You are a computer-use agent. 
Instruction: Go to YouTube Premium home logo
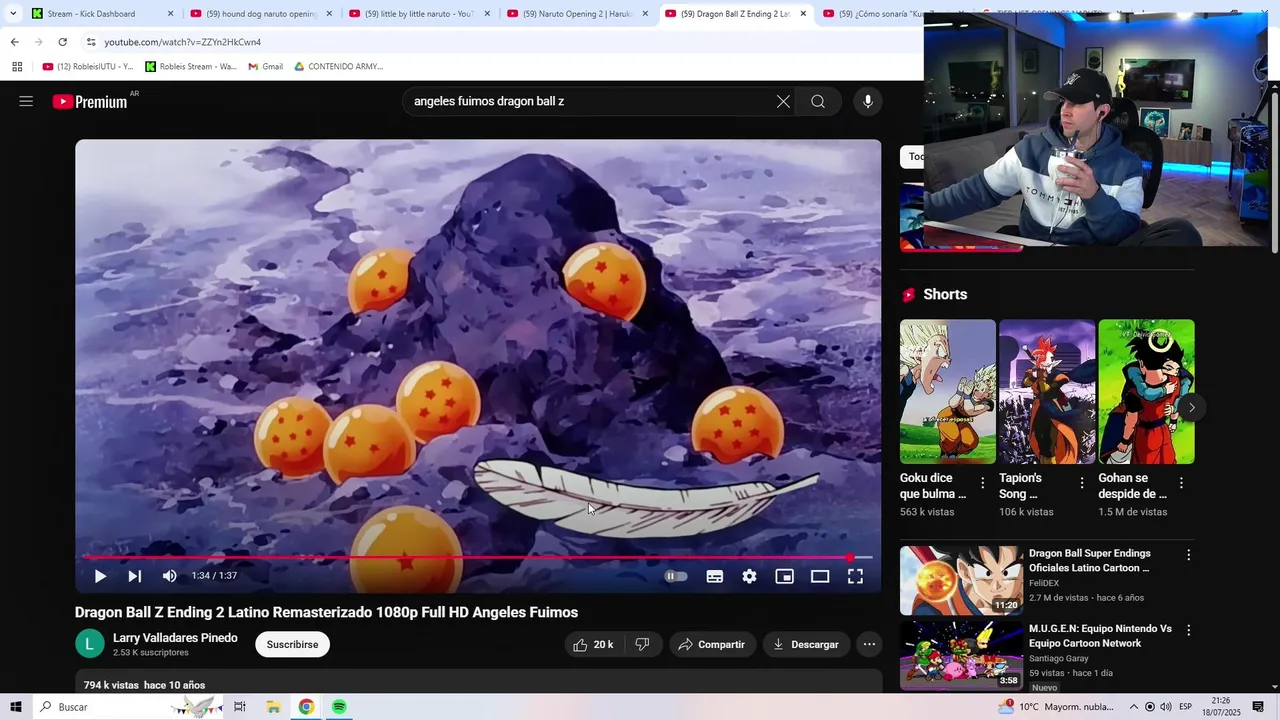click(91, 101)
